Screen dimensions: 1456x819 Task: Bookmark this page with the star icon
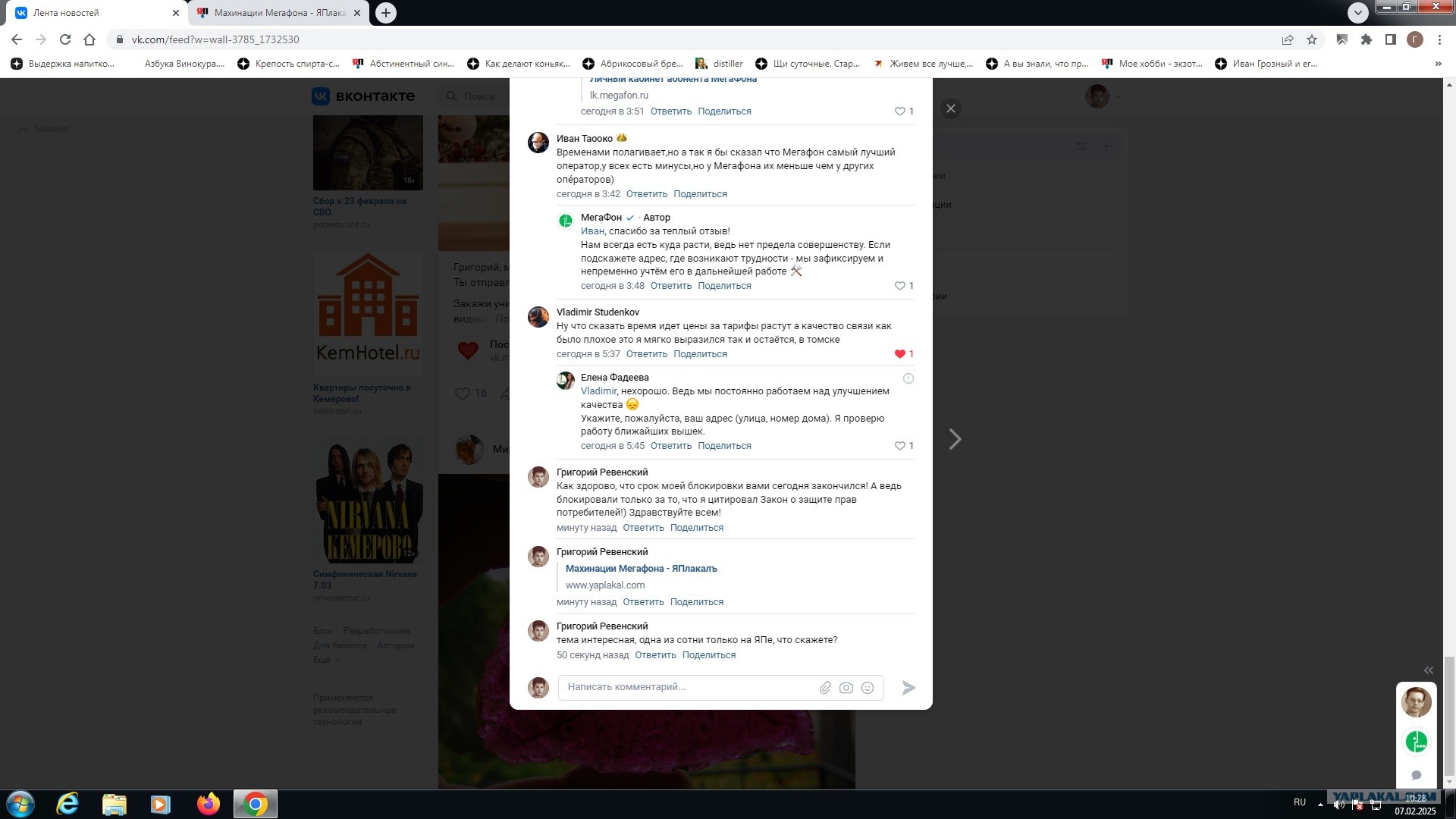[x=1312, y=39]
